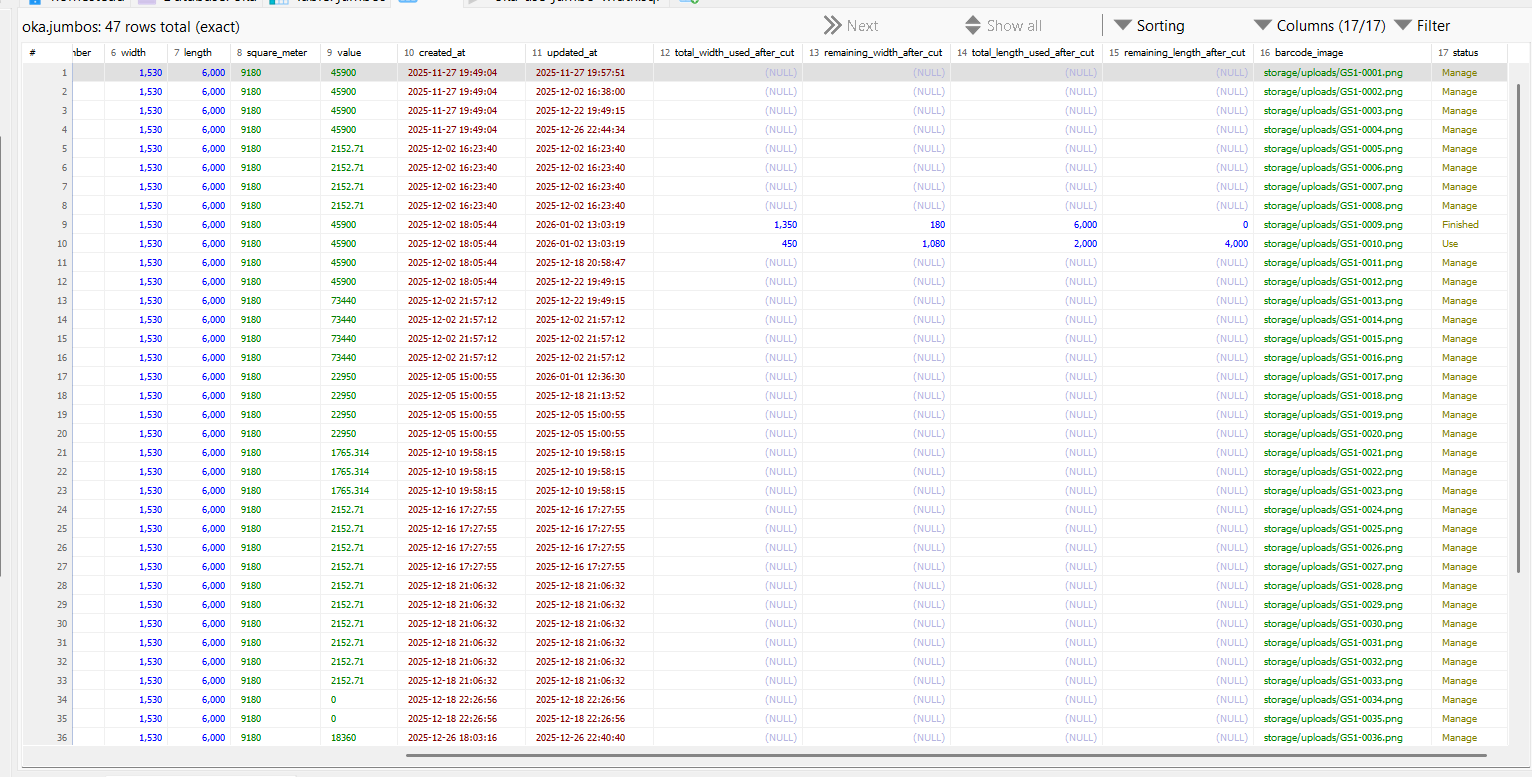
Task: Select the Use status cell in row 10
Action: click(1449, 244)
